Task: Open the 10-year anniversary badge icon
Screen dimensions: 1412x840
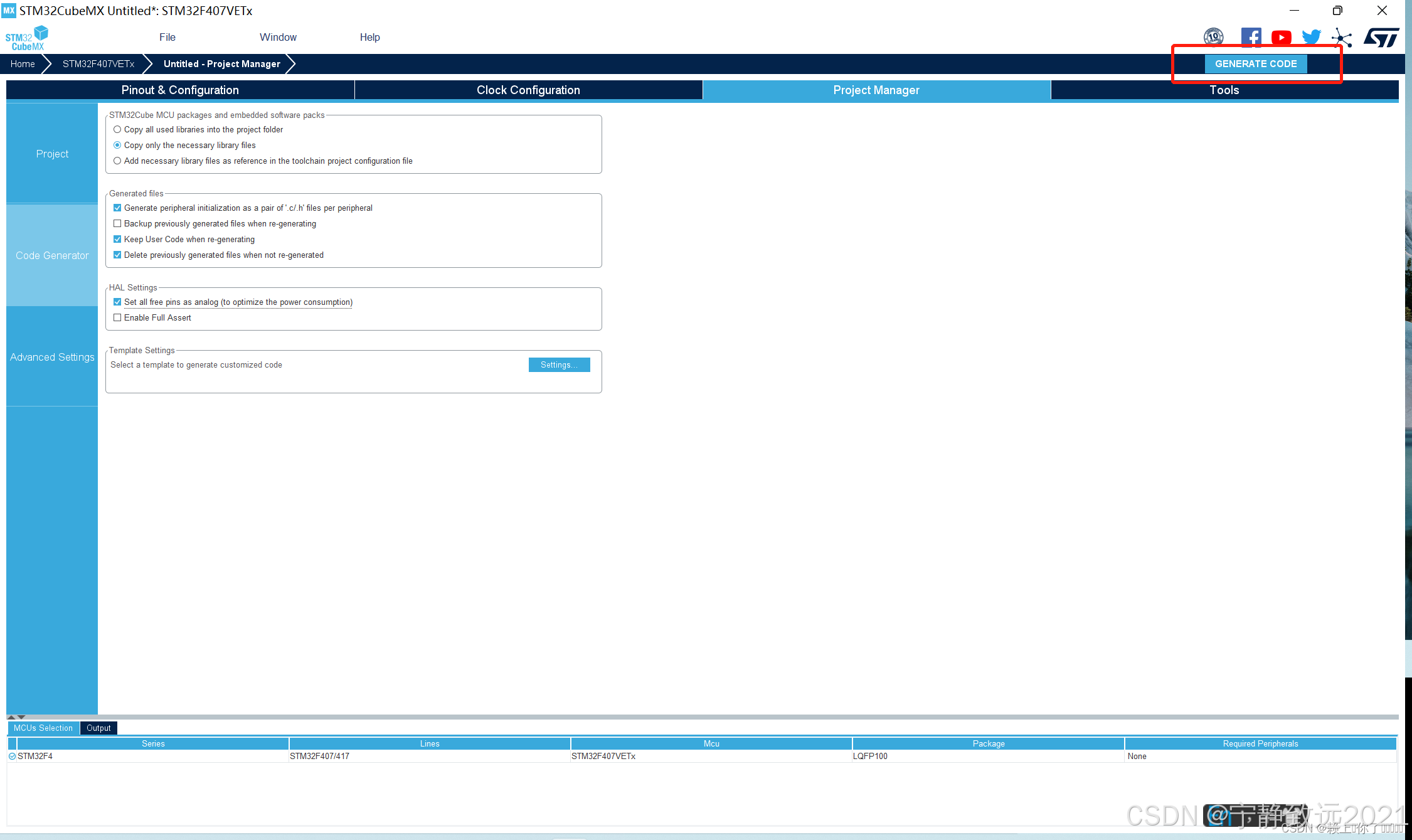Action: pyautogui.click(x=1213, y=37)
